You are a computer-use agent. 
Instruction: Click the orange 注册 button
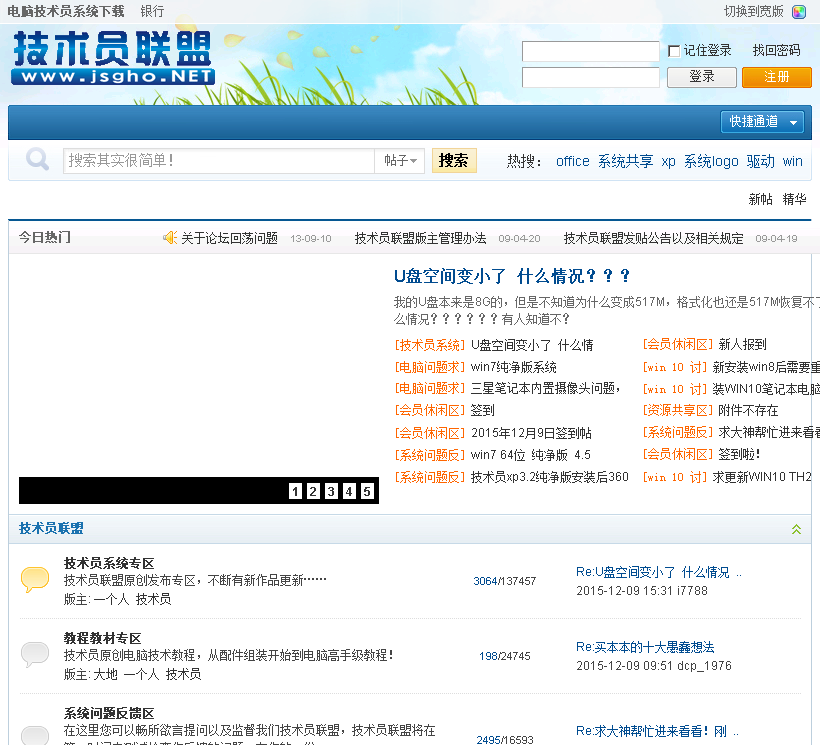[x=777, y=77]
